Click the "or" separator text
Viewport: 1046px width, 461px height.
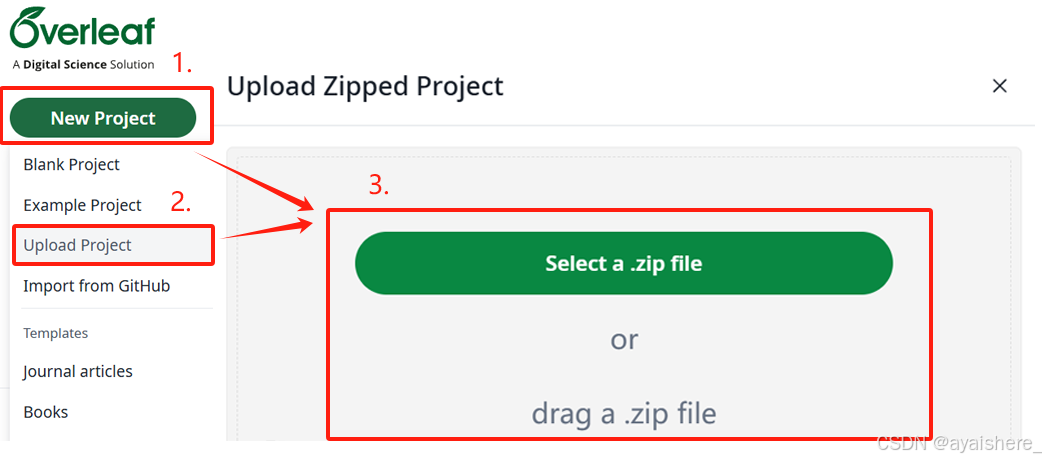click(624, 340)
